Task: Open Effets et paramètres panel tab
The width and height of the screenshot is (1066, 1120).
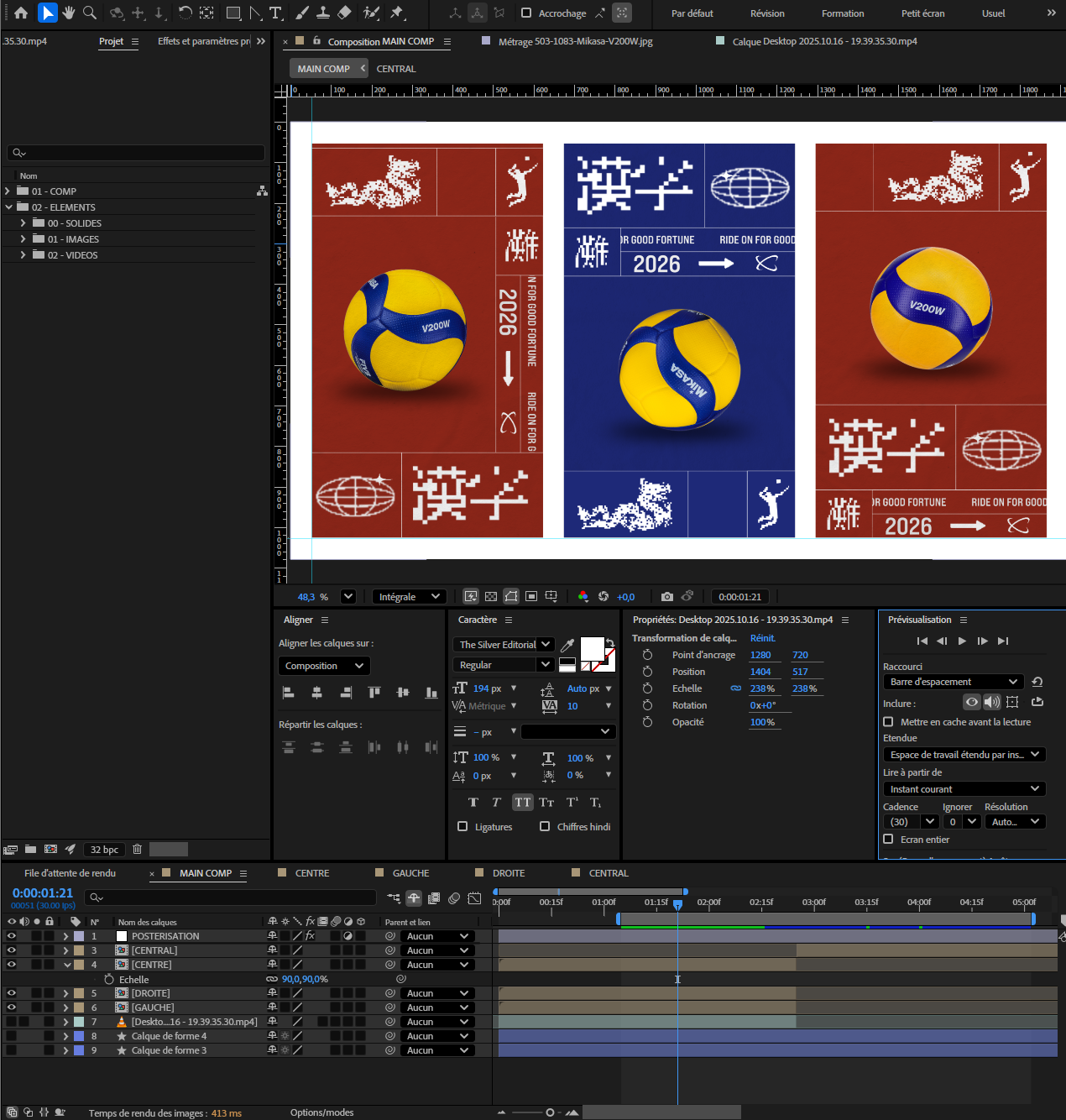Action: [204, 41]
